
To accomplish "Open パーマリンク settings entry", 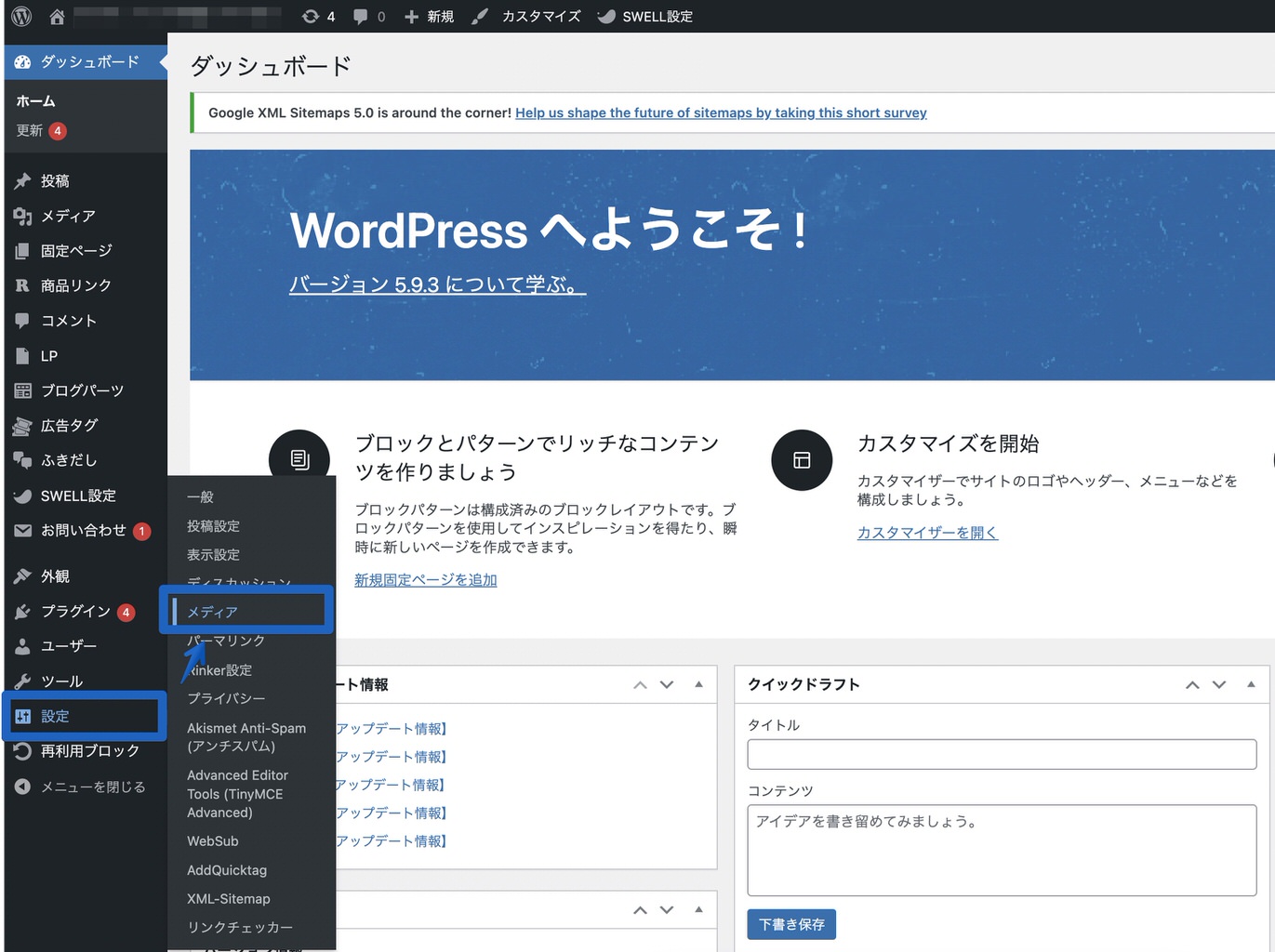I will [x=226, y=641].
